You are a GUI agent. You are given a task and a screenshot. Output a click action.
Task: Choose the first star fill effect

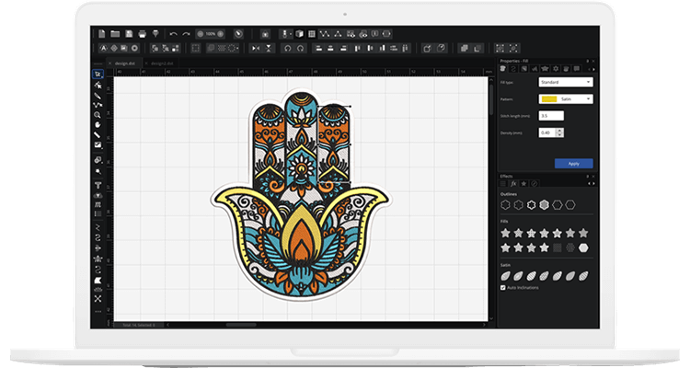[x=505, y=233]
